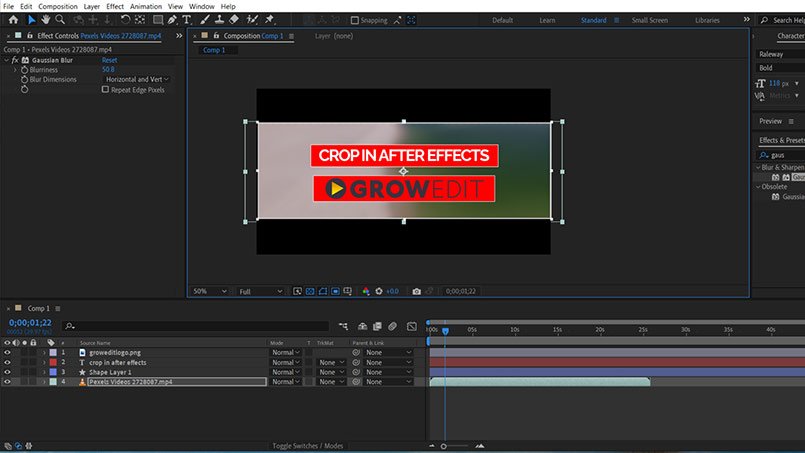Screen dimensions: 805x453
Task: Click the timeline zoom slider handle
Action: pos(444,446)
